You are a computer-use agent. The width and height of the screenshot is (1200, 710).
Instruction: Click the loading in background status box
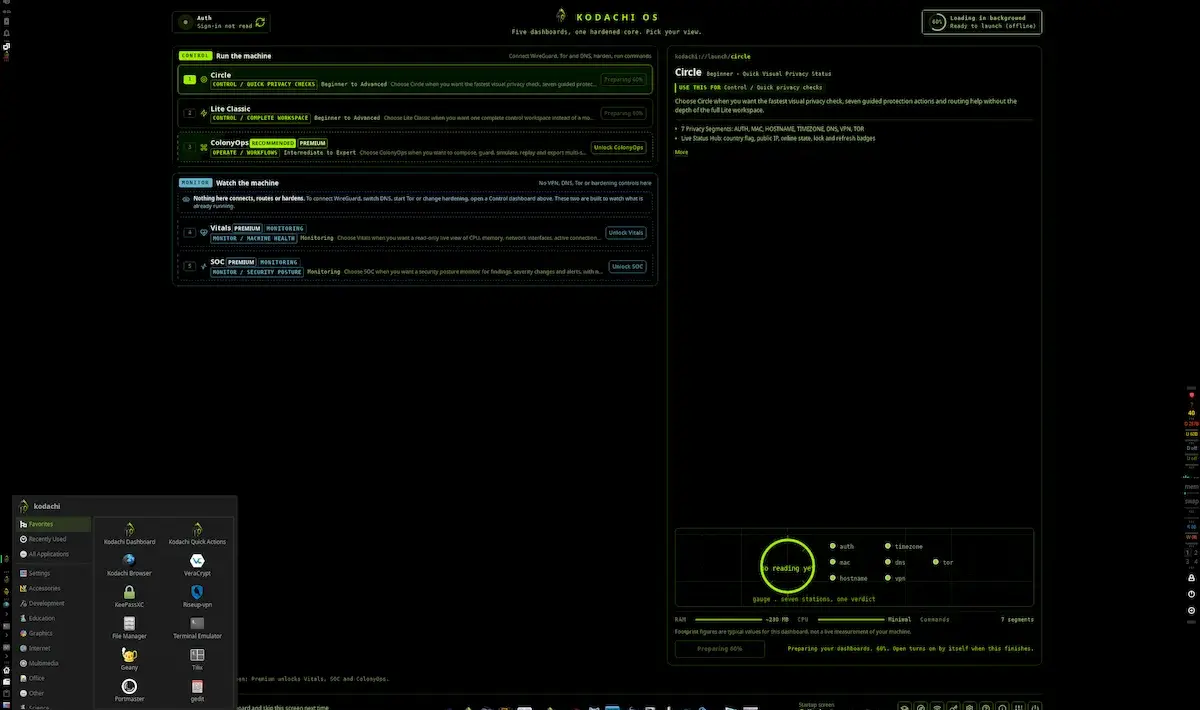(x=982, y=22)
